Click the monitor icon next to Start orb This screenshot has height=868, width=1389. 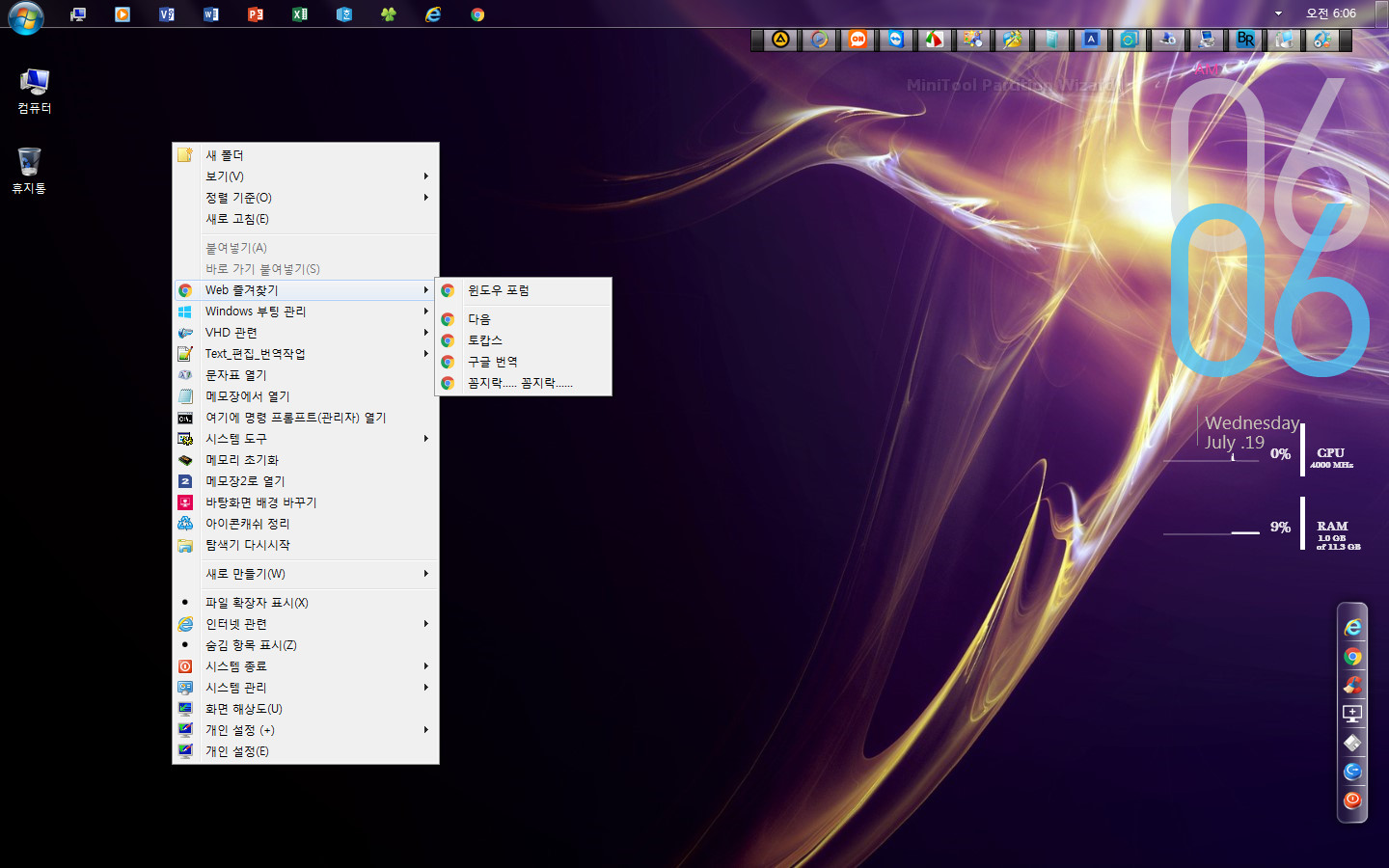pyautogui.click(x=78, y=14)
